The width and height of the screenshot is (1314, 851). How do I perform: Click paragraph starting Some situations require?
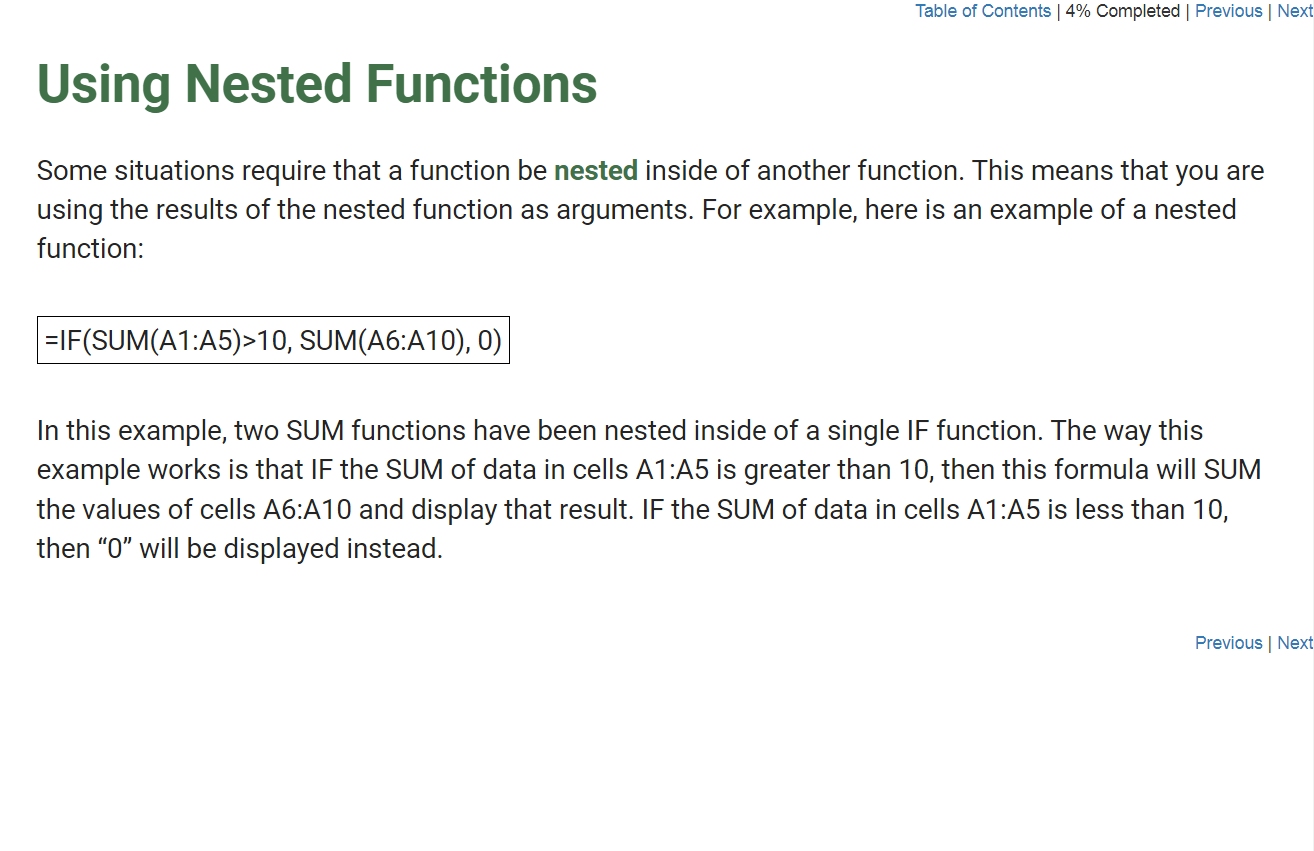(x=651, y=210)
